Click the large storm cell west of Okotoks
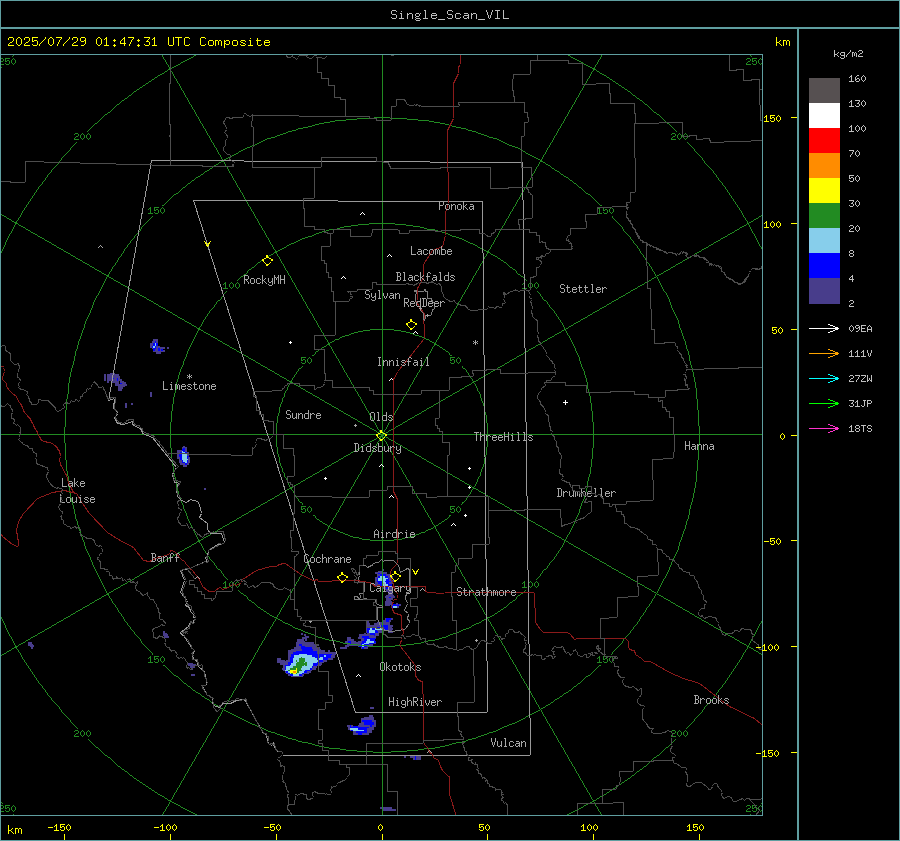The width and height of the screenshot is (900, 841). (305, 658)
